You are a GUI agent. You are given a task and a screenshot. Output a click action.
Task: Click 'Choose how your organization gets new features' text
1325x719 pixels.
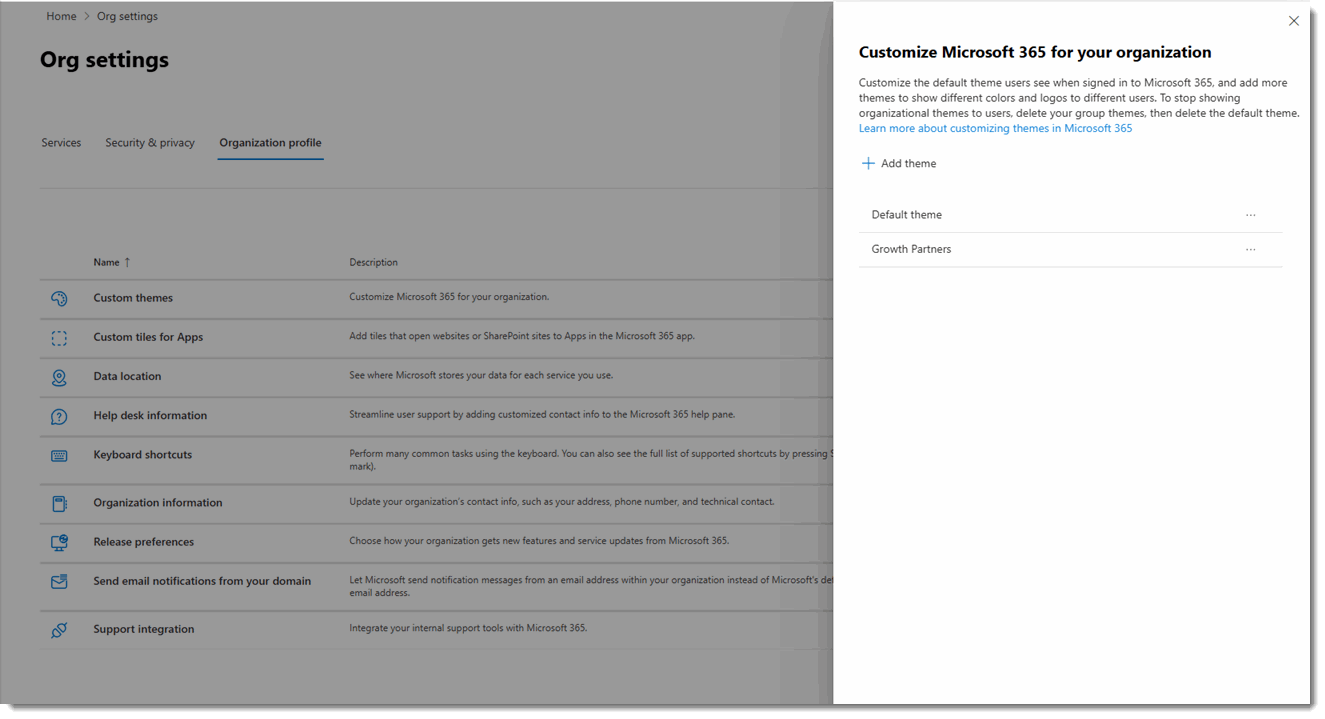click(539, 540)
